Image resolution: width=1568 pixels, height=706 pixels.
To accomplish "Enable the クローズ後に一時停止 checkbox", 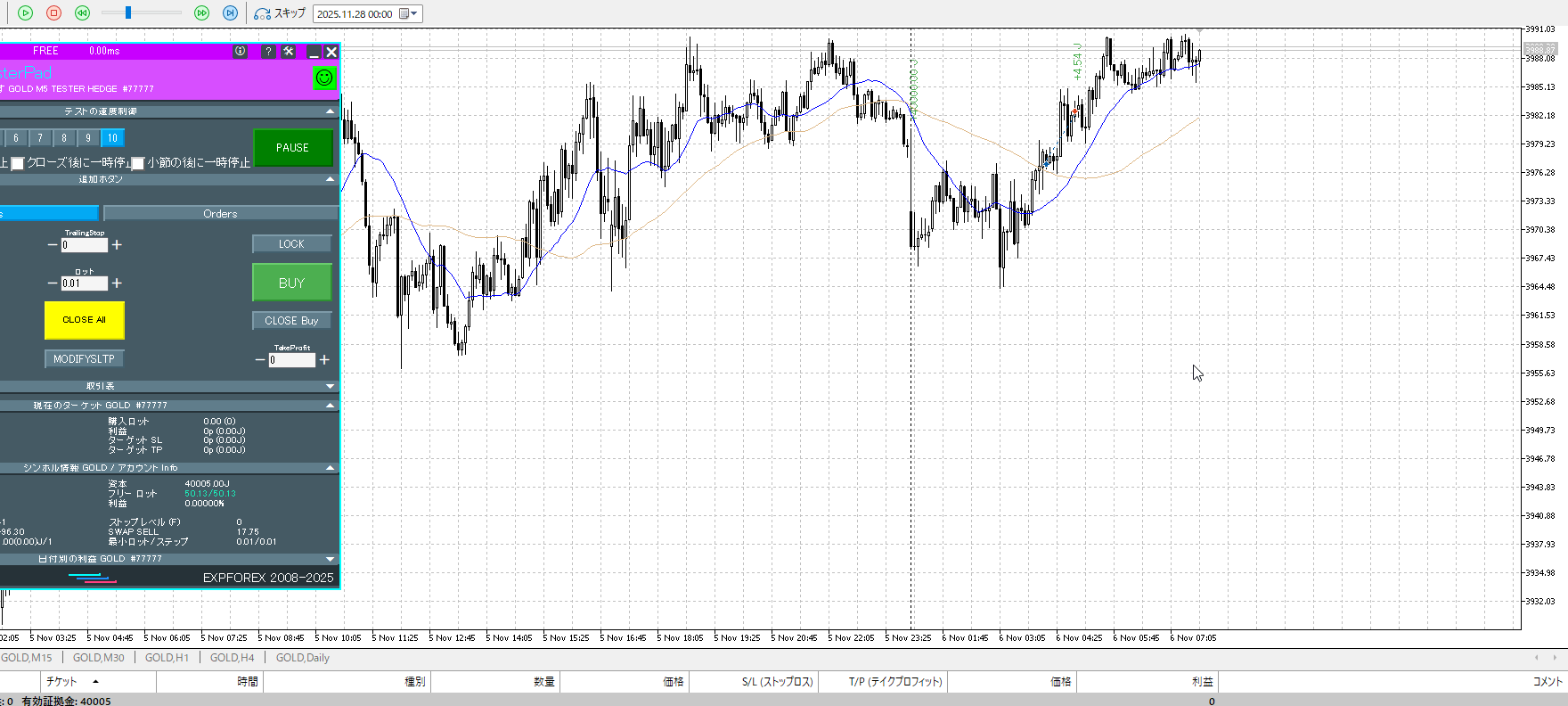I will coord(17,163).
